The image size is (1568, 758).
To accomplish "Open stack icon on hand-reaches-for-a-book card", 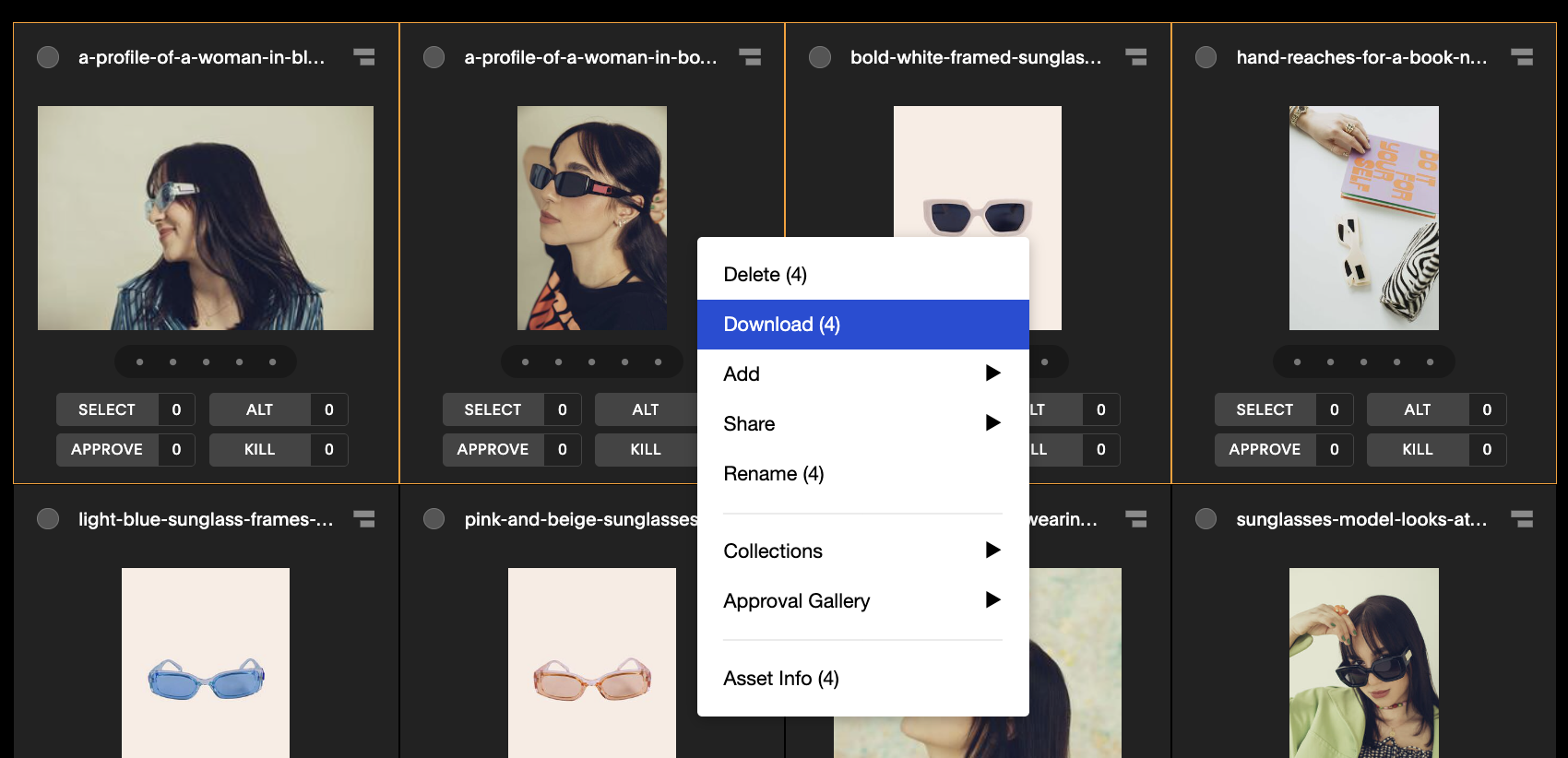I will tap(1522, 57).
